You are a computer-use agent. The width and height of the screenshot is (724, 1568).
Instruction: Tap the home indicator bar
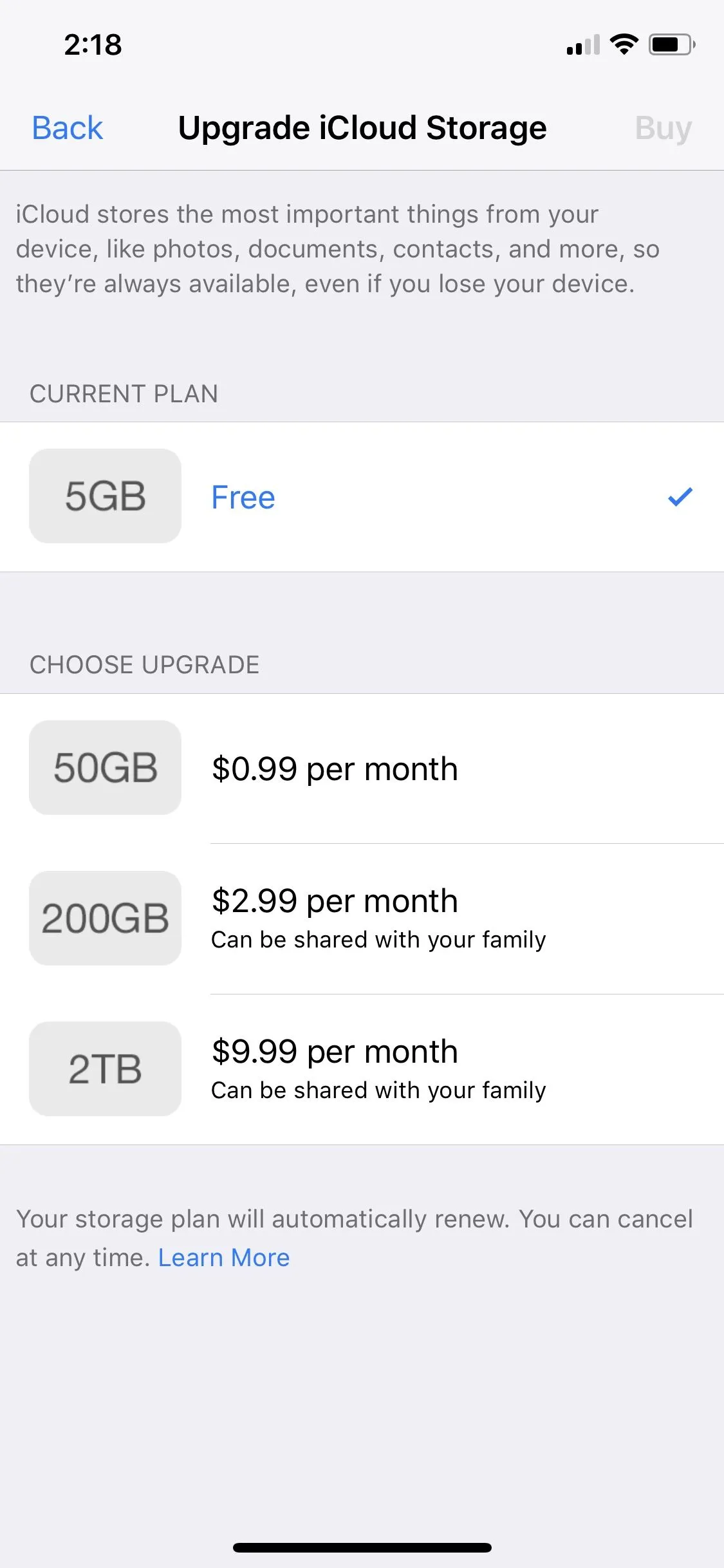[x=362, y=1547]
